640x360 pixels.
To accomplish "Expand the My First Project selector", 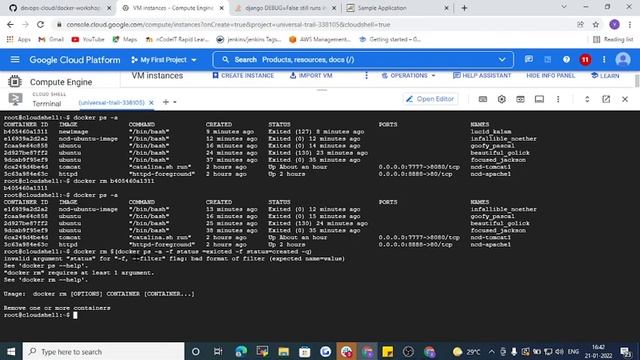I will point(164,60).
